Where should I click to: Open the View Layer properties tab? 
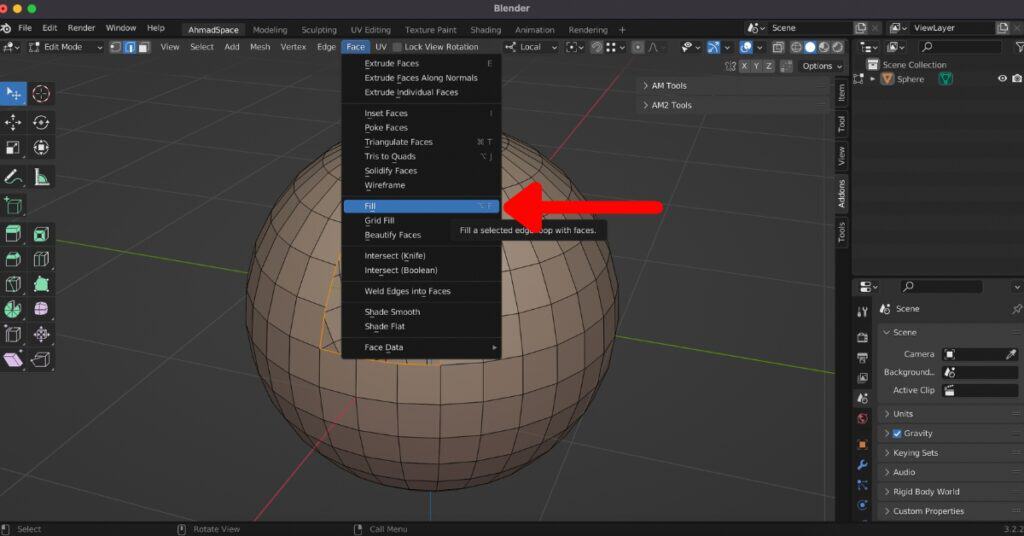[862, 378]
